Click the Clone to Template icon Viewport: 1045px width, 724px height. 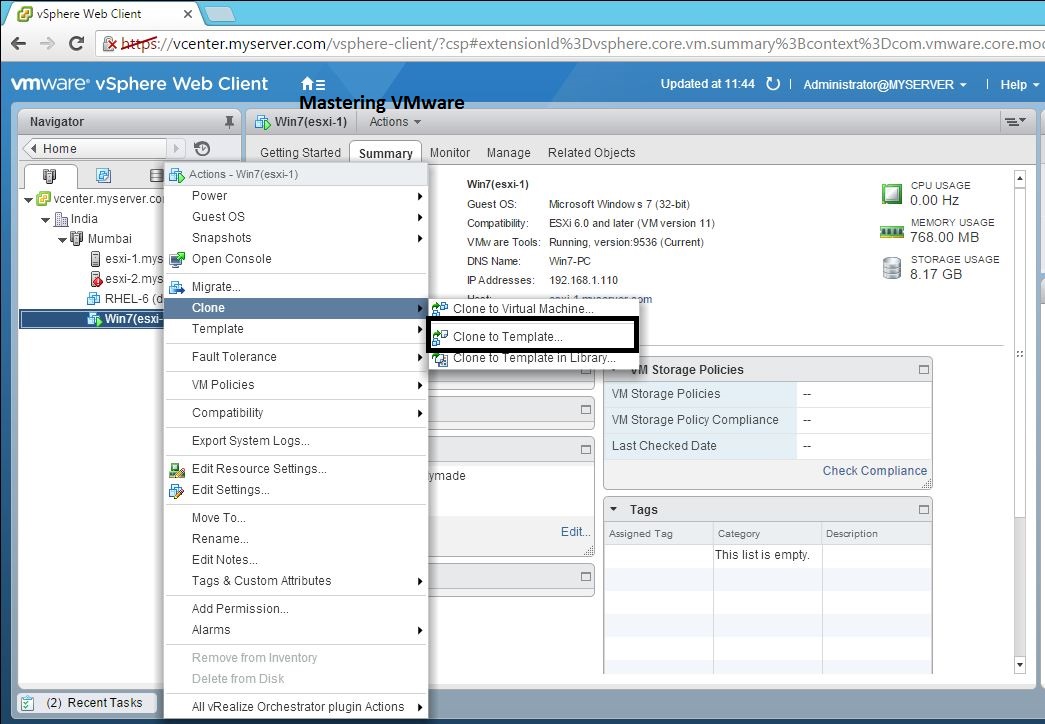pyautogui.click(x=440, y=337)
